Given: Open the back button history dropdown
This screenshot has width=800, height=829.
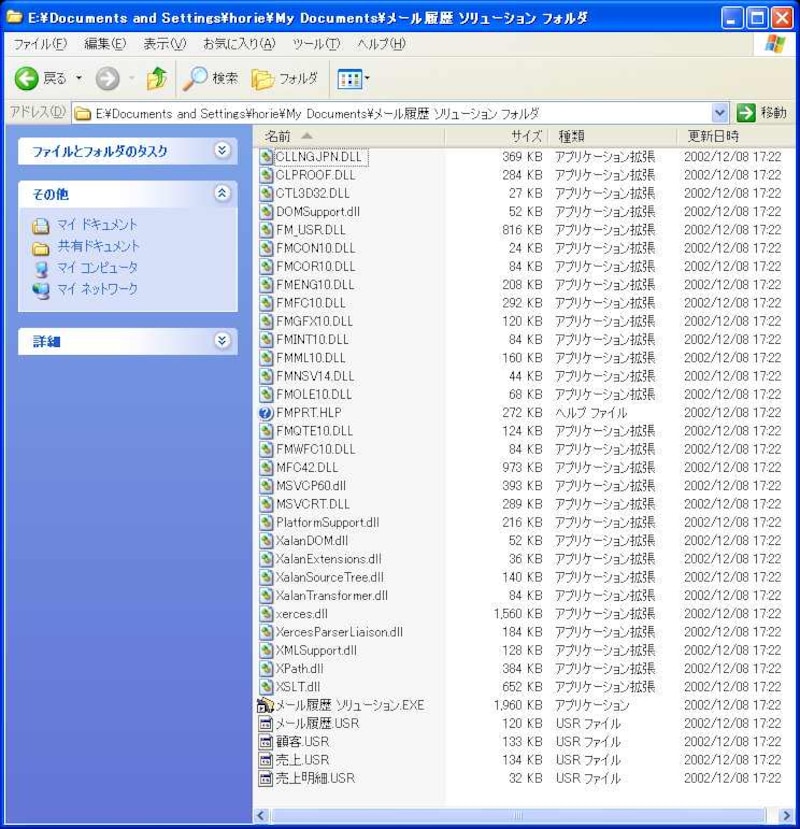Looking at the screenshot, I should click(79, 79).
